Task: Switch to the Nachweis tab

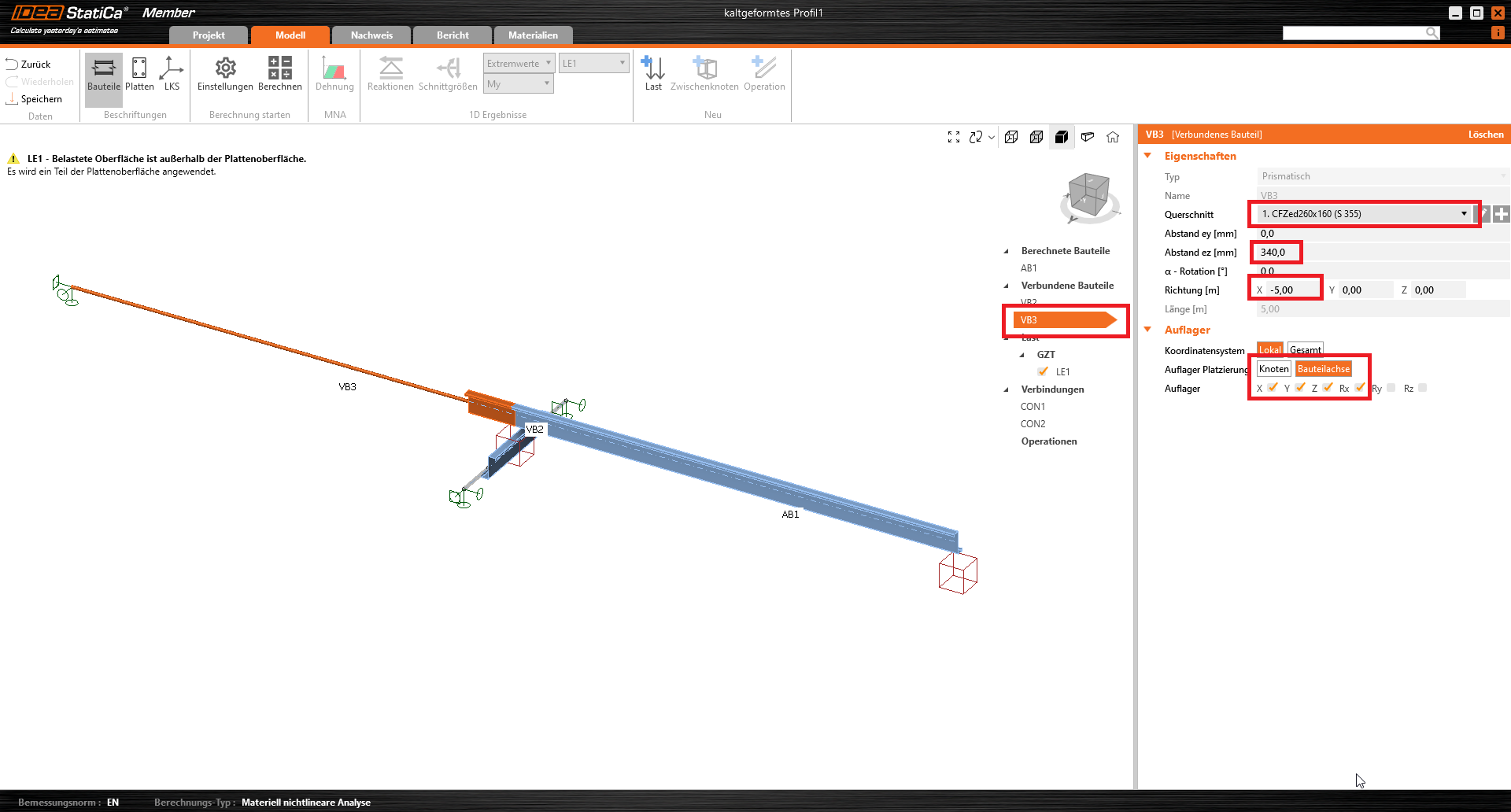Action: pos(371,35)
